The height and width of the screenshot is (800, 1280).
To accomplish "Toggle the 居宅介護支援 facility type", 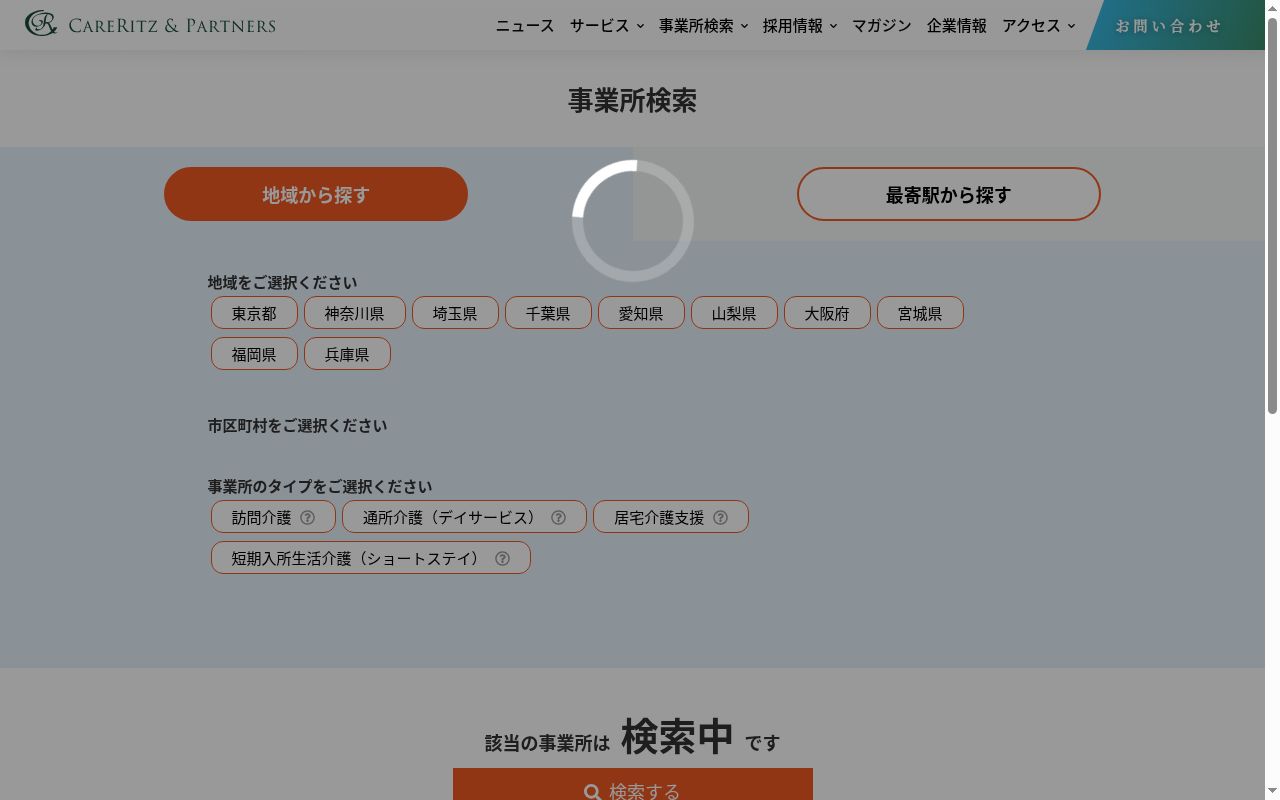I will tap(671, 517).
